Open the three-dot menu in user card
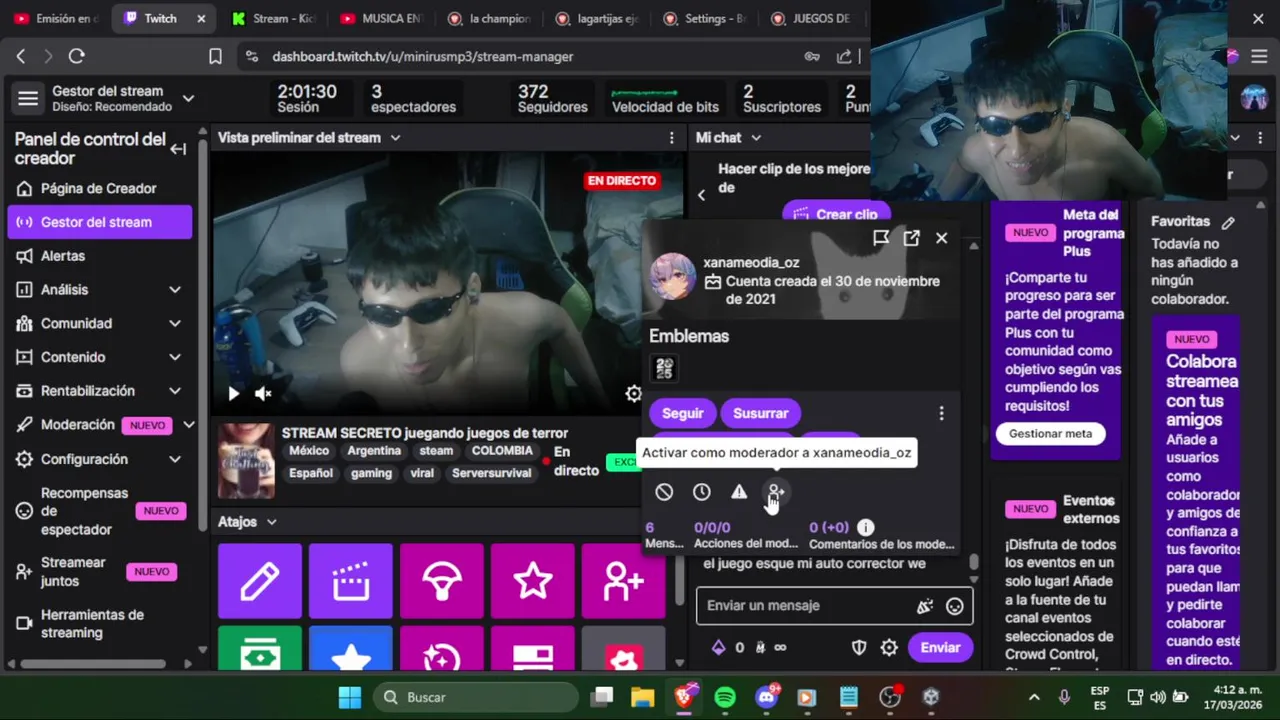The width and height of the screenshot is (1280, 720). [941, 413]
